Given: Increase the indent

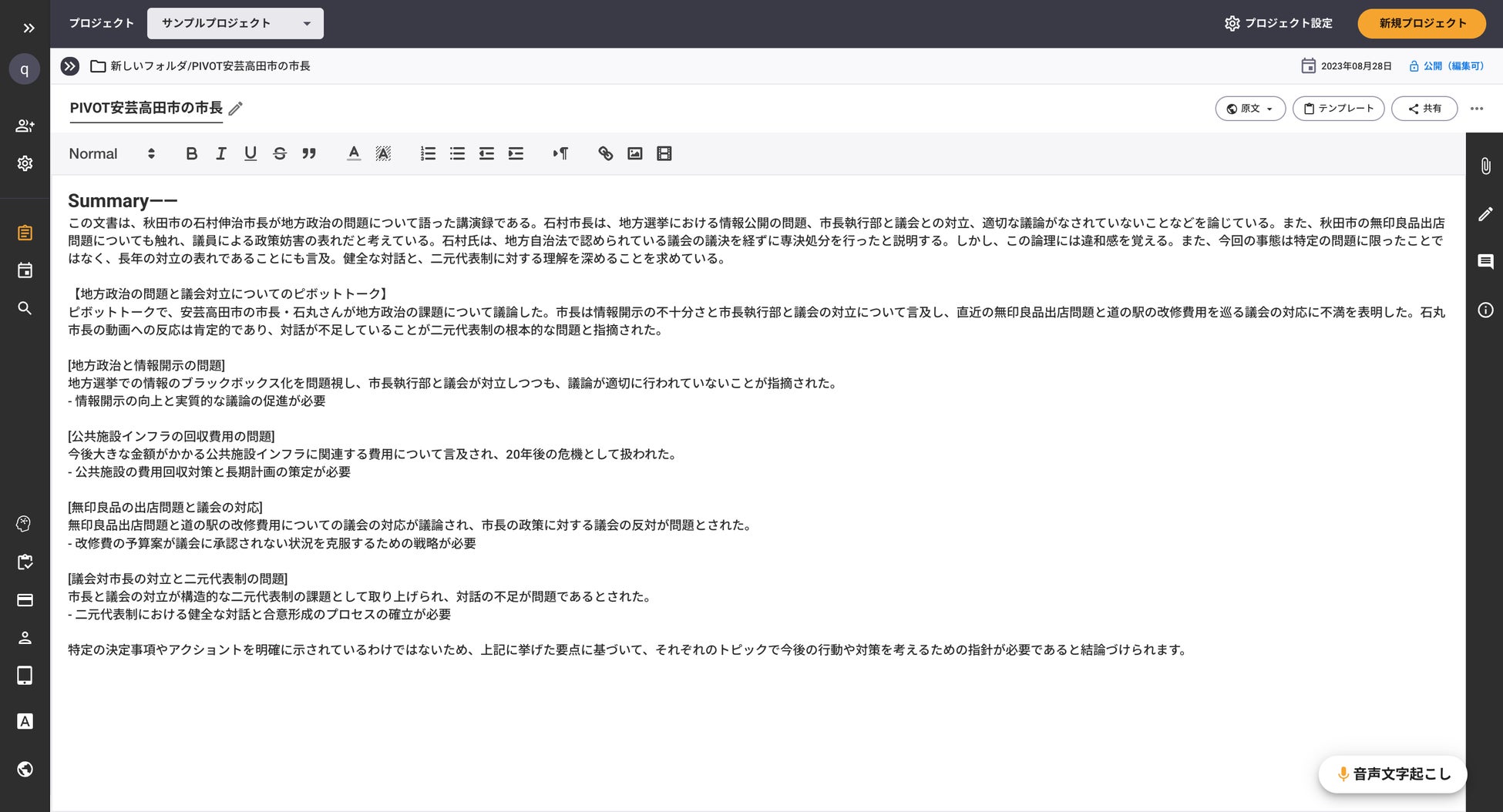Looking at the screenshot, I should point(516,153).
